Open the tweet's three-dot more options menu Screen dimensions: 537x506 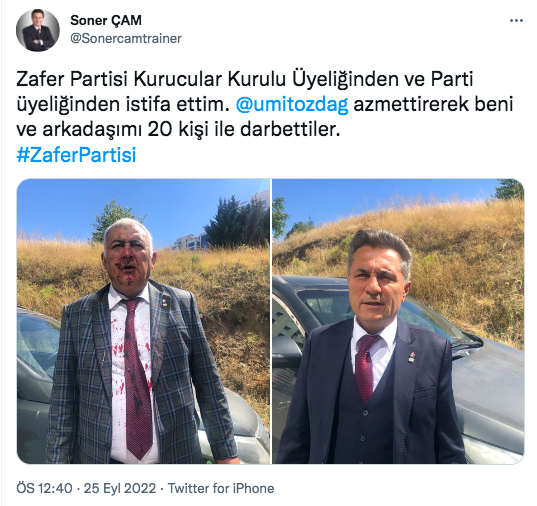(x=516, y=21)
